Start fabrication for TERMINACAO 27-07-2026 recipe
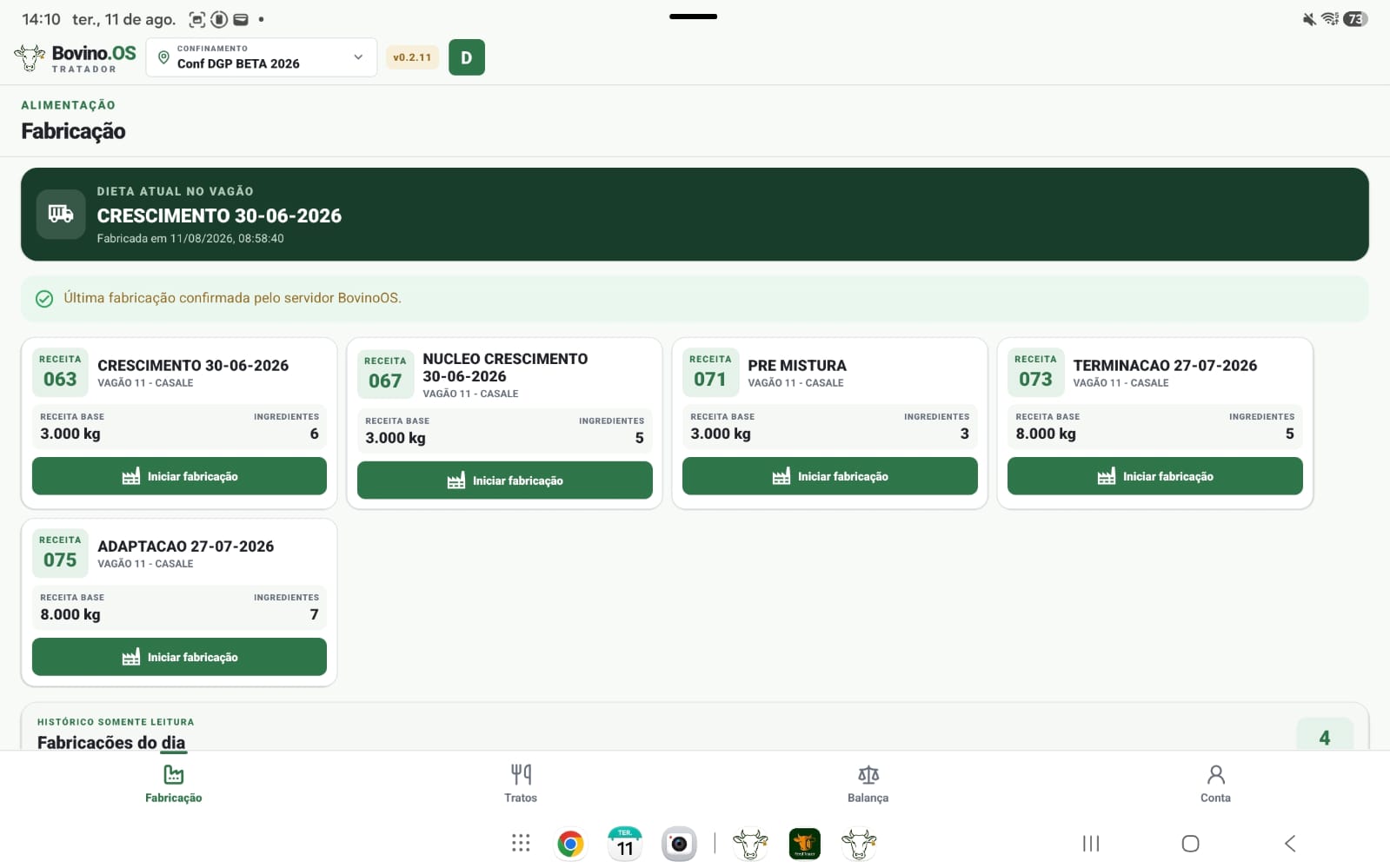This screenshot has height=868, width=1390. (x=1155, y=476)
